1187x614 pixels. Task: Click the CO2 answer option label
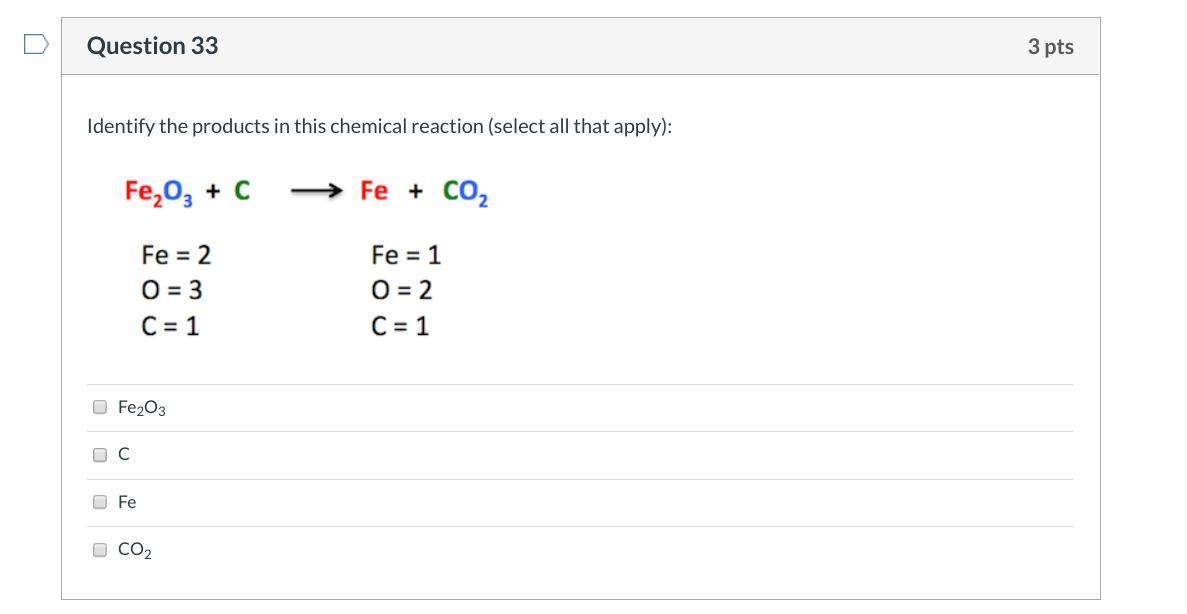pos(135,550)
